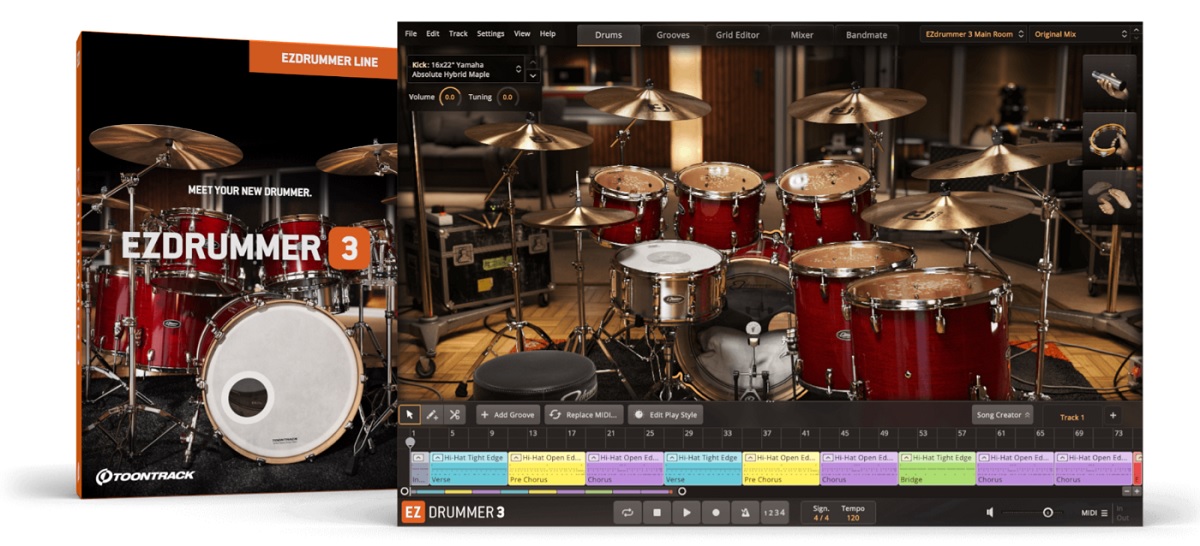Select the Track 1 tab
Screen dimensions: 1200x546
(x=1071, y=417)
